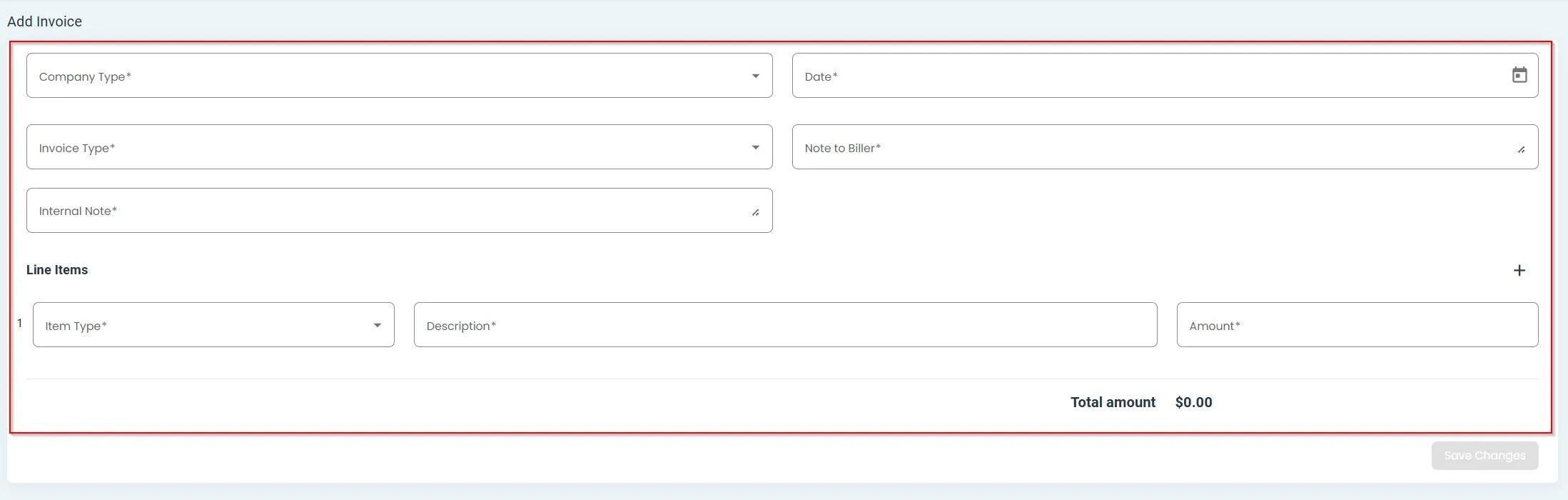Focus the Internal Note text area
Viewport: 1568px width, 500px height.
[x=385, y=211]
